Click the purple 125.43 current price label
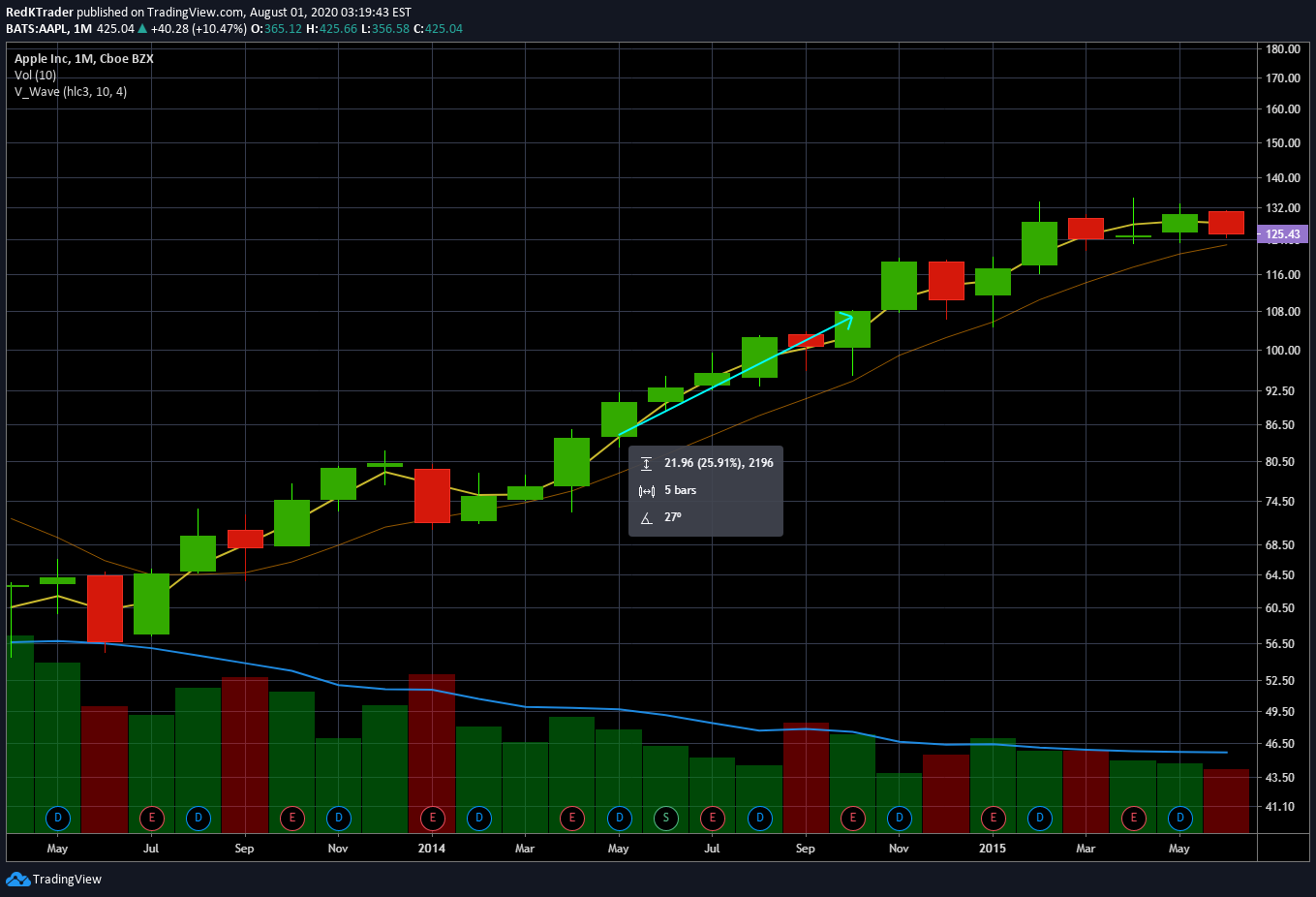 1283,234
